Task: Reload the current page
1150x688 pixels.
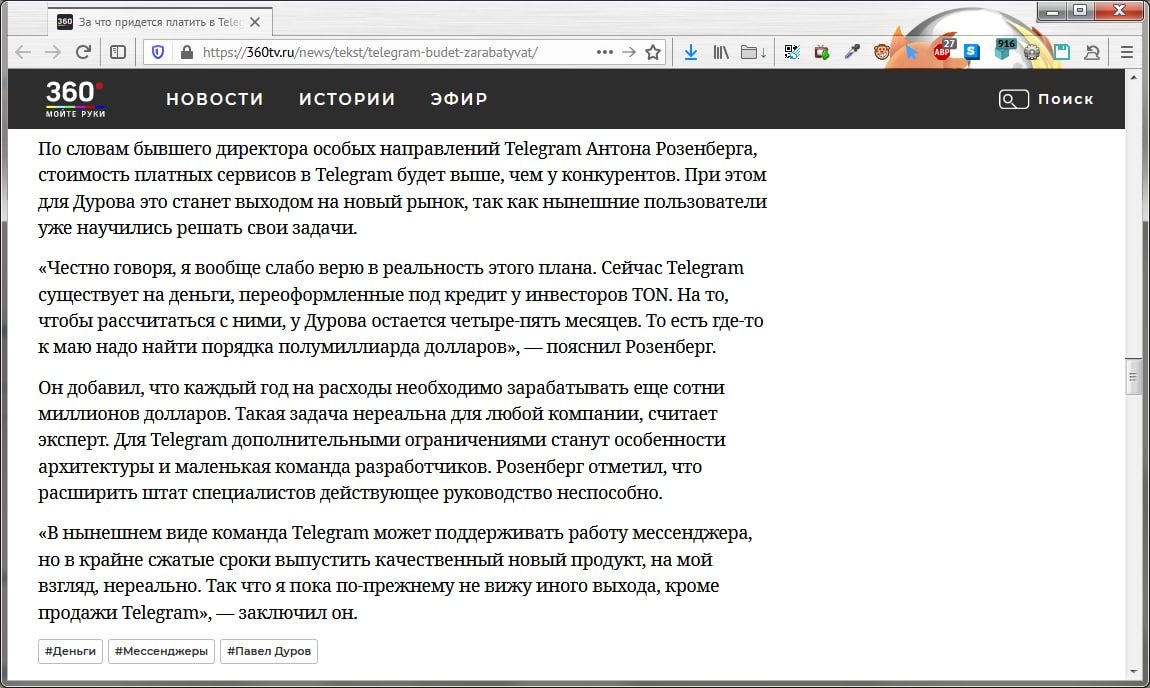Action: [x=84, y=52]
